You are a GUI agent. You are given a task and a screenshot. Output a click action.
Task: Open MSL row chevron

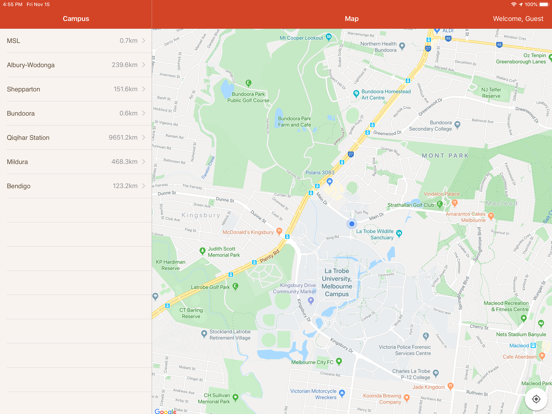pyautogui.click(x=143, y=40)
